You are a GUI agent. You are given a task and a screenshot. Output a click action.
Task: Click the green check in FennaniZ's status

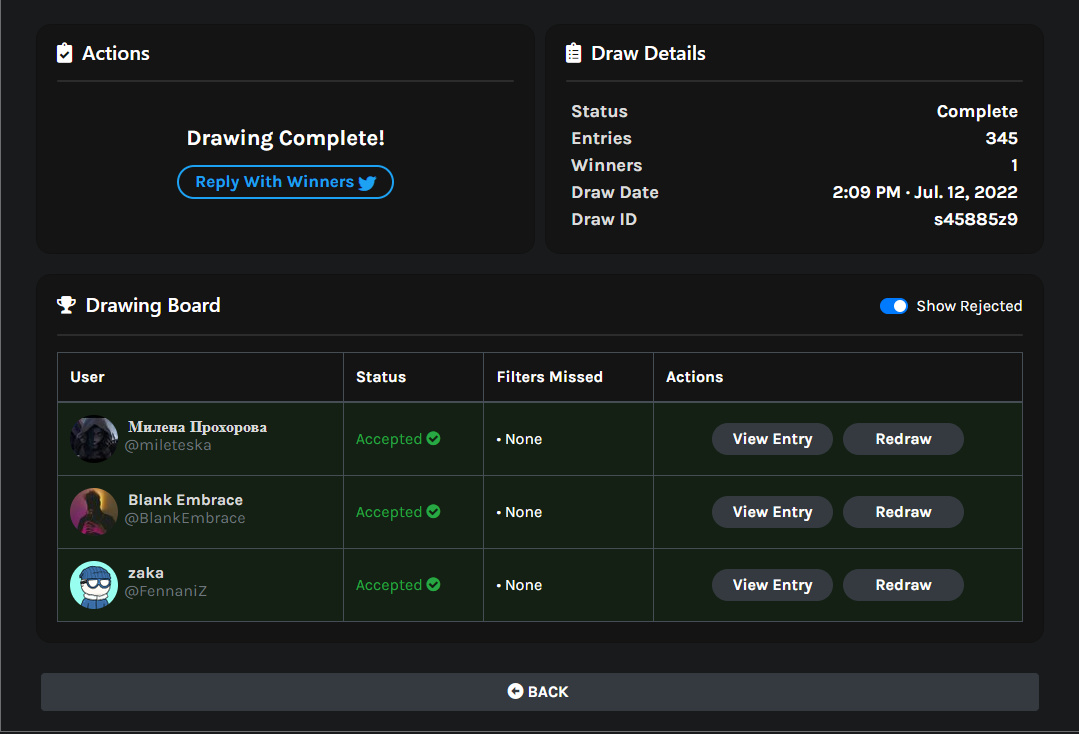click(x=434, y=584)
